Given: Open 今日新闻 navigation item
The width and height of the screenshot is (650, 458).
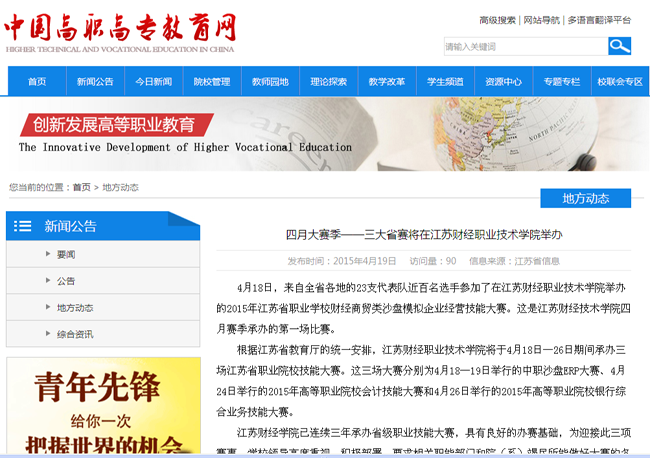Looking at the screenshot, I should tap(153, 82).
